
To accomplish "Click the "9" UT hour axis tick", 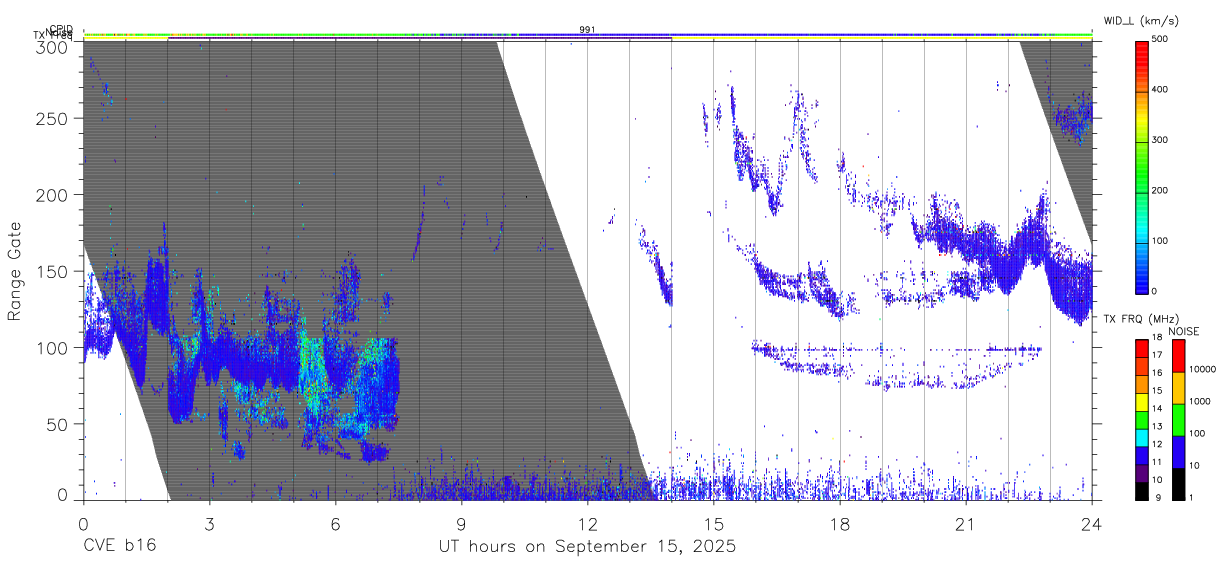I will [461, 523].
